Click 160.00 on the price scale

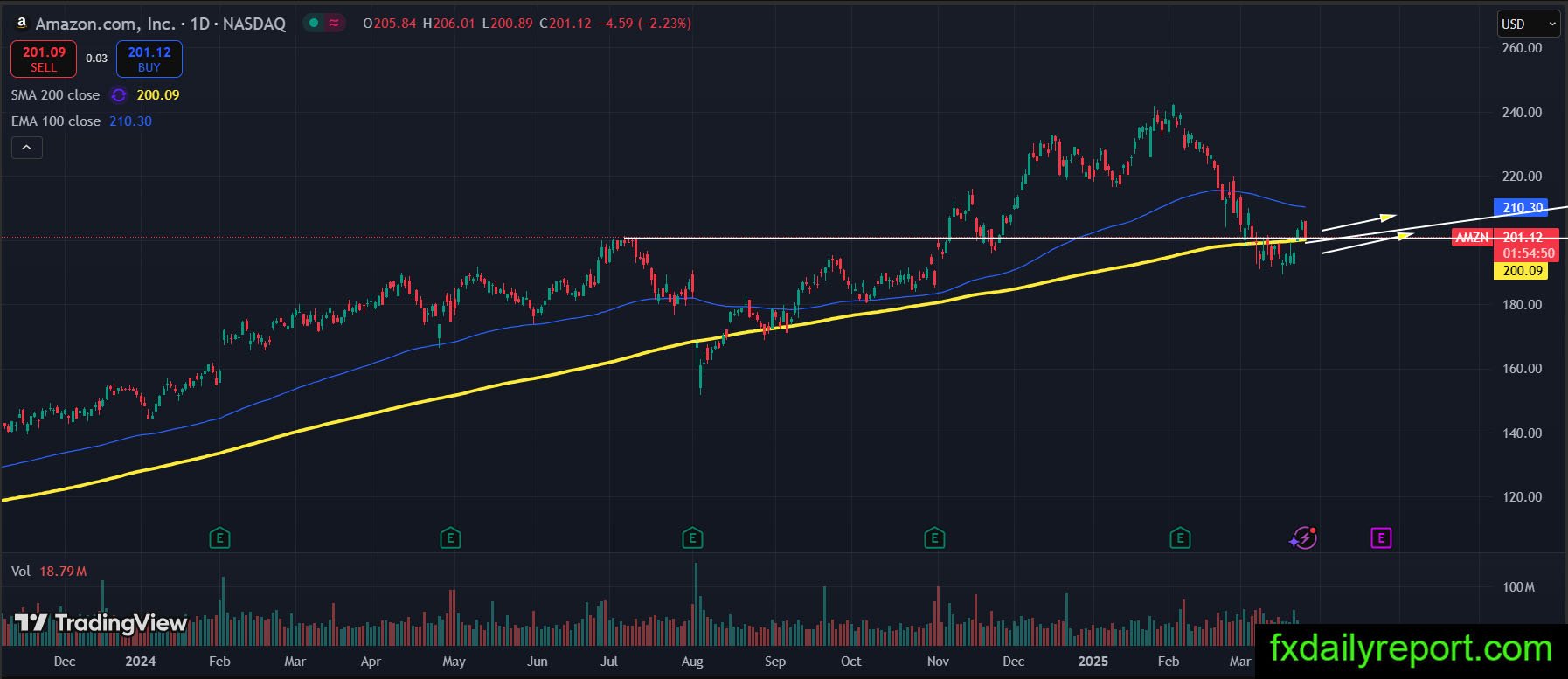tap(1523, 369)
